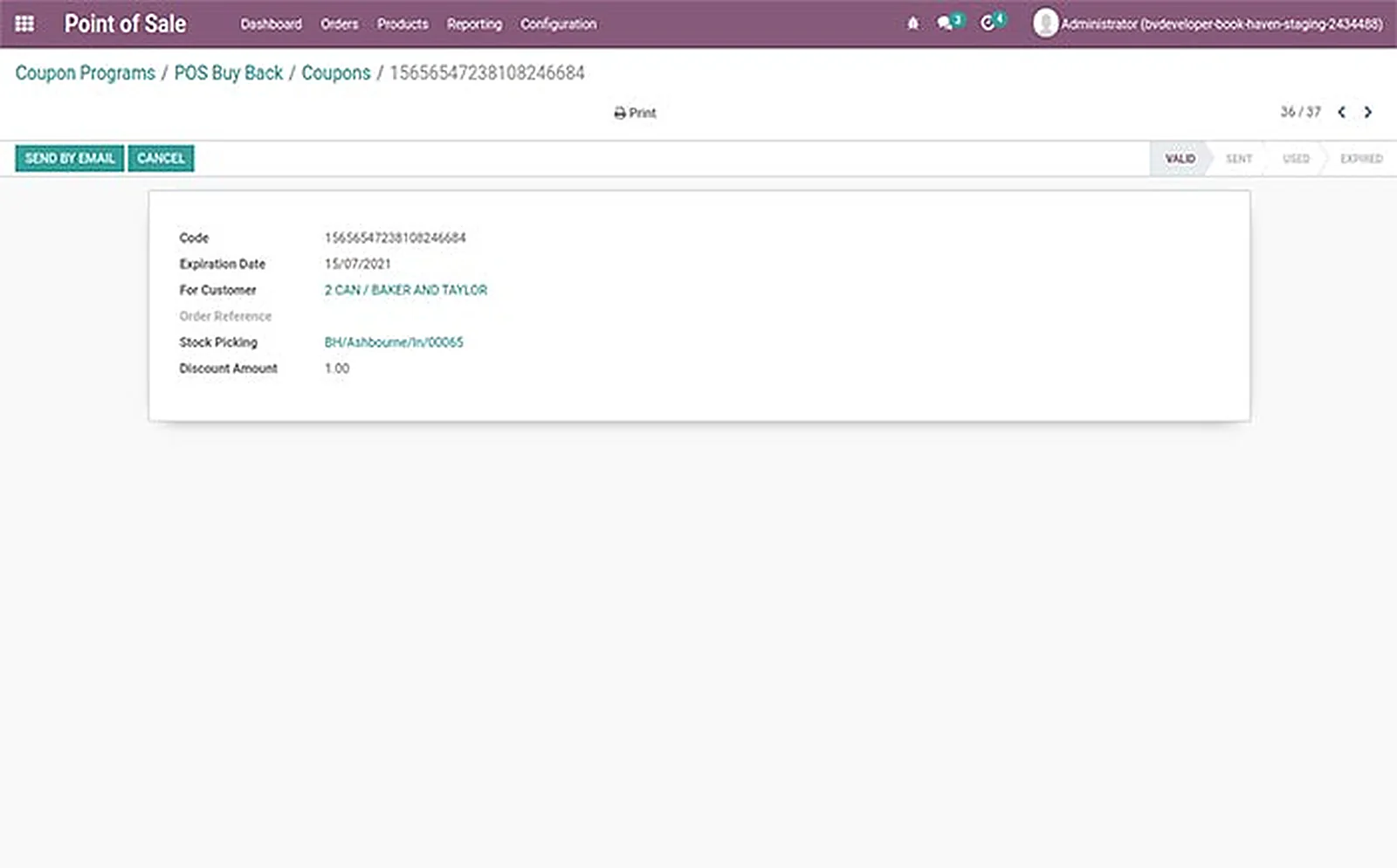The width and height of the screenshot is (1397, 868).
Task: Open customer 2 CAN / BAKER AND TAYLOR link
Action: pos(406,290)
